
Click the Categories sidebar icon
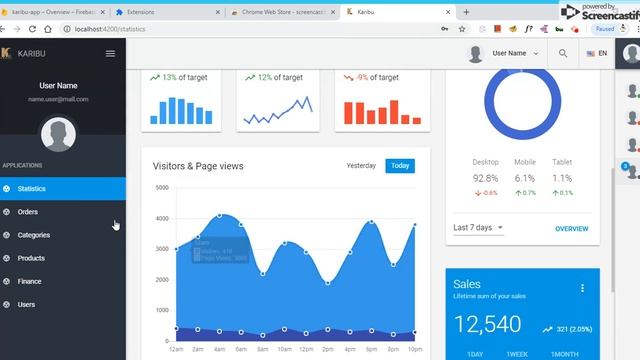pyautogui.click(x=7, y=235)
